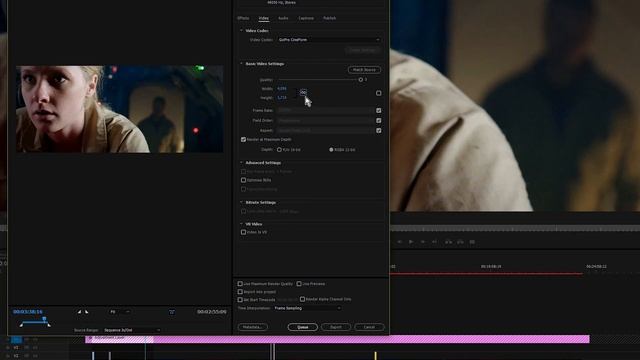Uncheck the Frame Rate match source checkbox
The height and width of the screenshot is (360, 640).
pos(379,111)
